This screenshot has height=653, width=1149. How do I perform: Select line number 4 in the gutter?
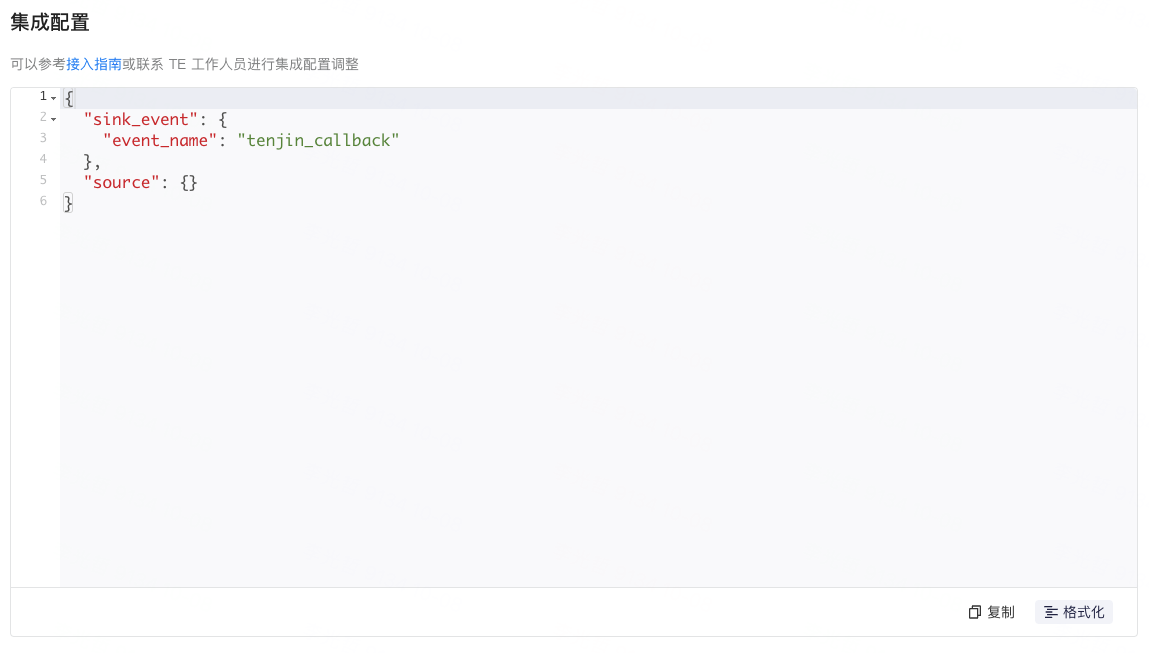[43, 159]
